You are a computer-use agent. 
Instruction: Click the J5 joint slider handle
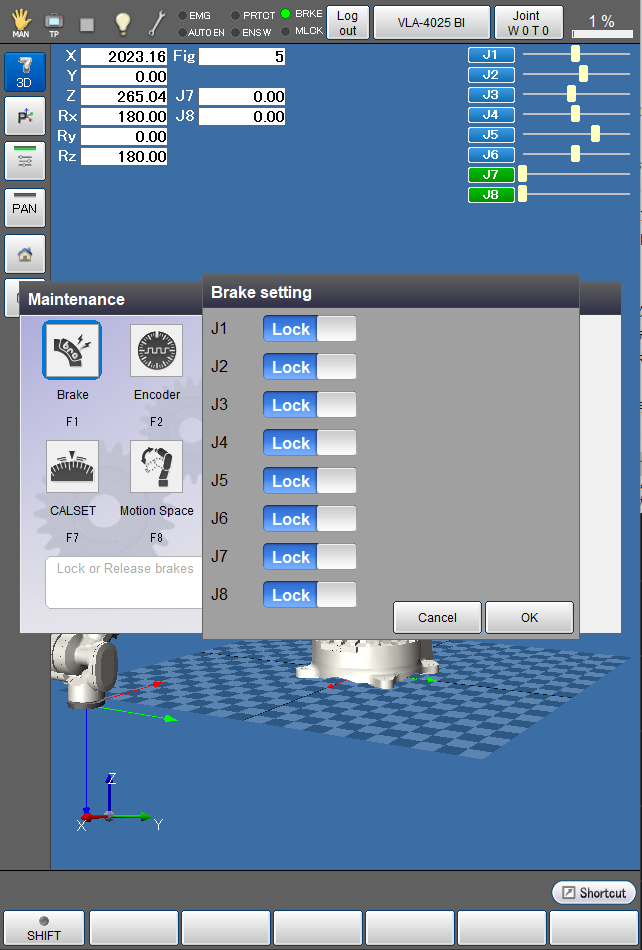pyautogui.click(x=596, y=134)
